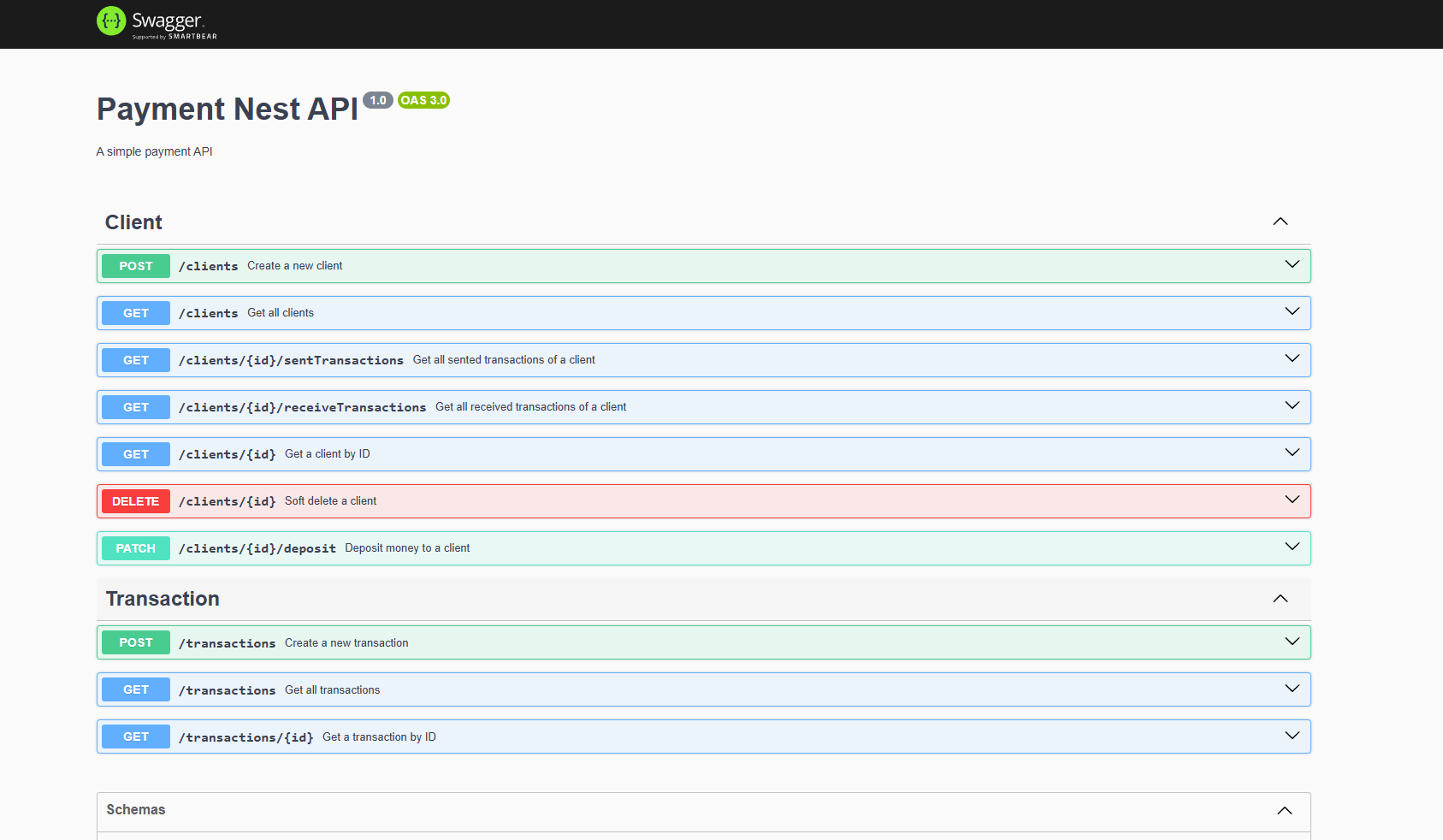
Task: Collapse the Client section
Action: 1280,222
